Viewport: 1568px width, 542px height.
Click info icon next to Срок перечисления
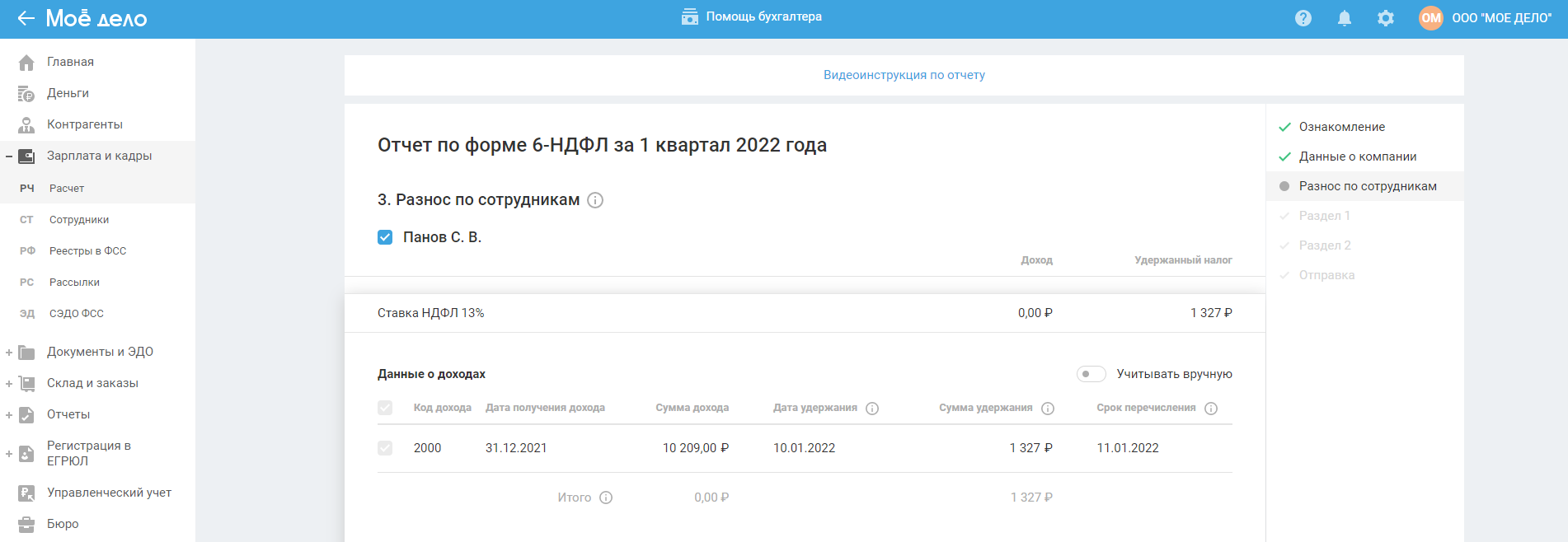[1211, 409]
